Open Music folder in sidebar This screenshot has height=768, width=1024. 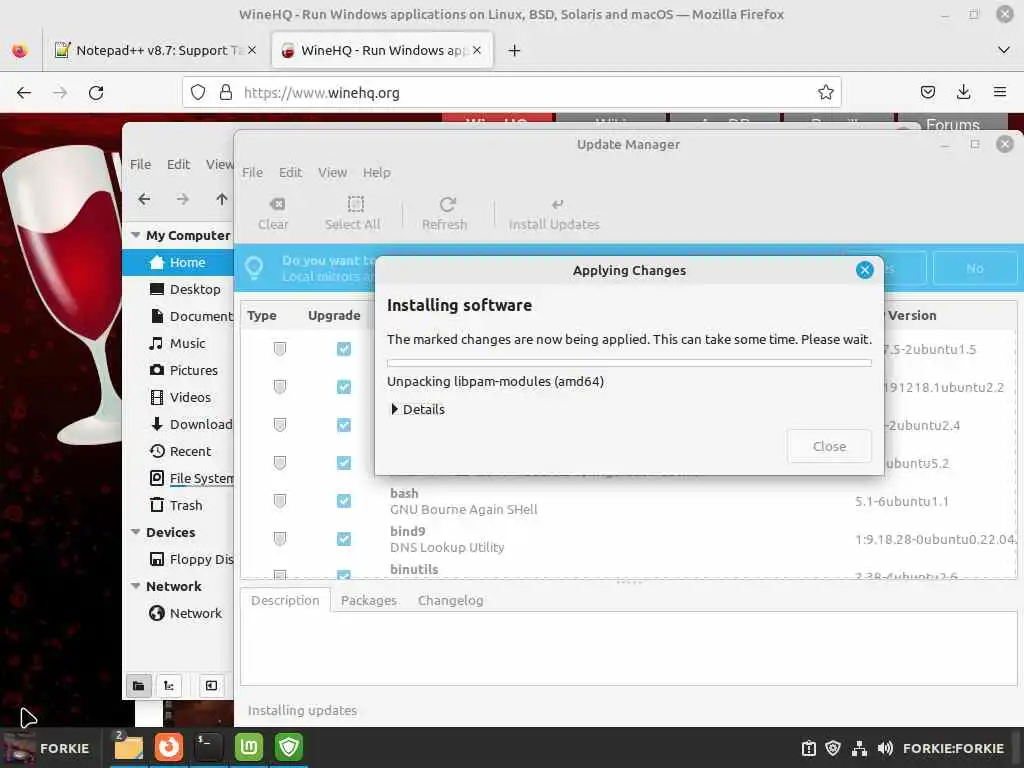tap(178, 344)
